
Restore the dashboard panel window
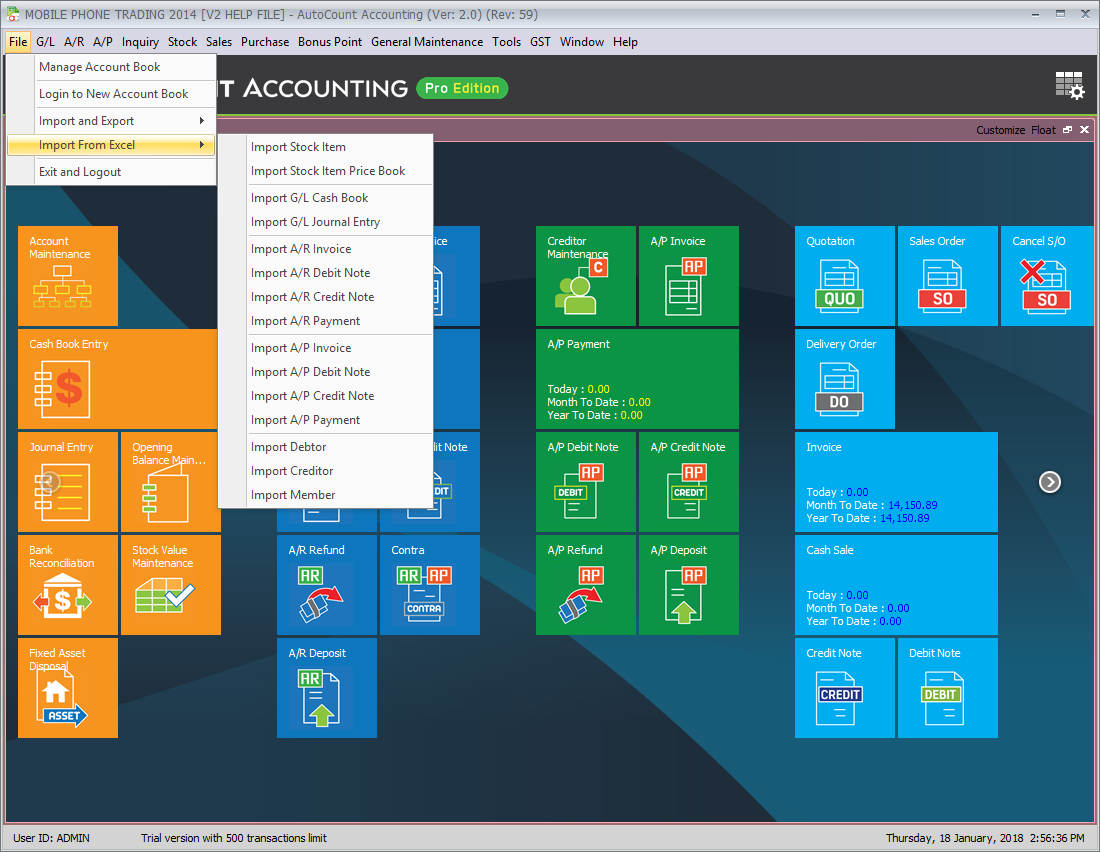click(x=1068, y=130)
